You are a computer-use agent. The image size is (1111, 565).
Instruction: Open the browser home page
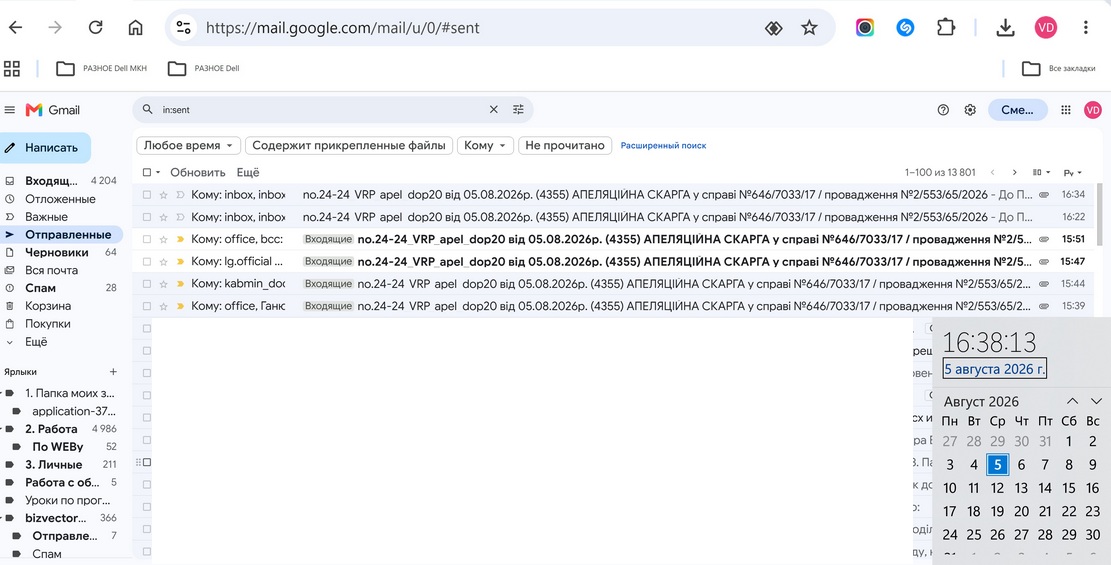pos(135,28)
